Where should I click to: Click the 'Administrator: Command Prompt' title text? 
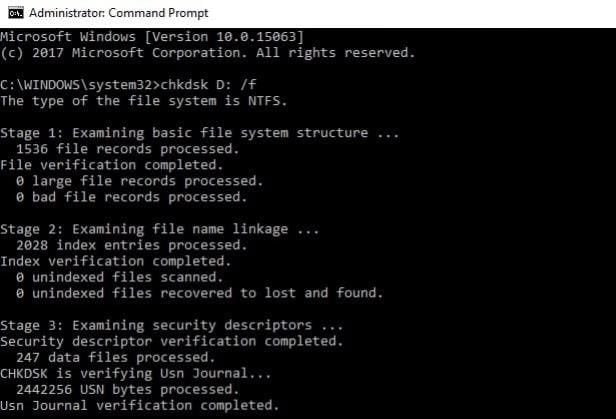(119, 13)
